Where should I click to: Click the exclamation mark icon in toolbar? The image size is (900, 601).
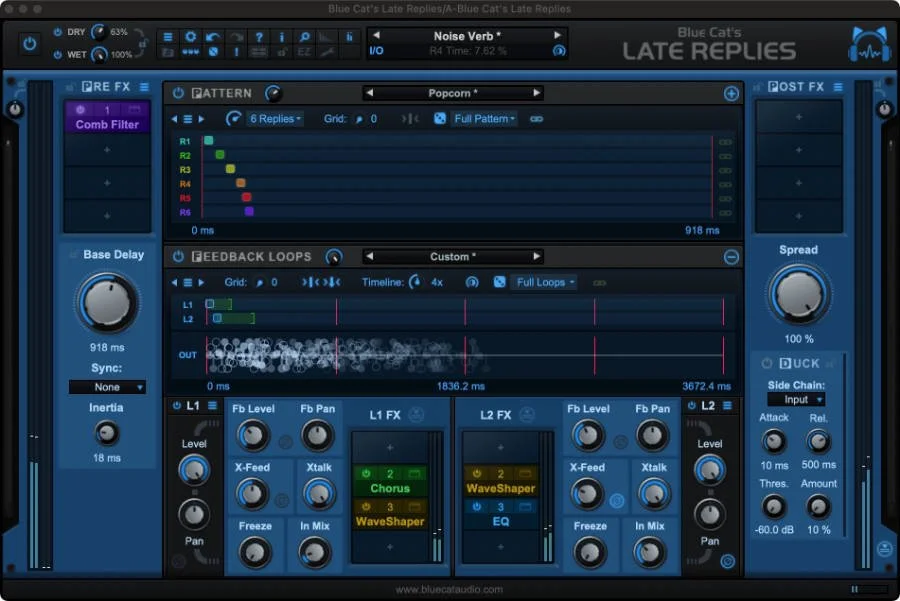click(236, 52)
